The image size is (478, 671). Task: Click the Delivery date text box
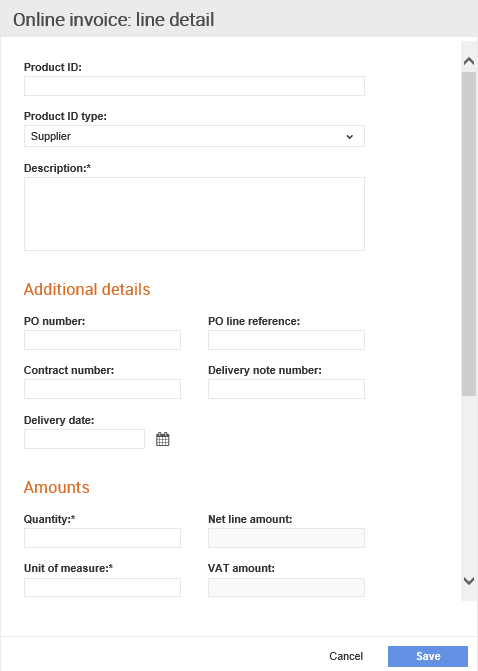[84, 439]
